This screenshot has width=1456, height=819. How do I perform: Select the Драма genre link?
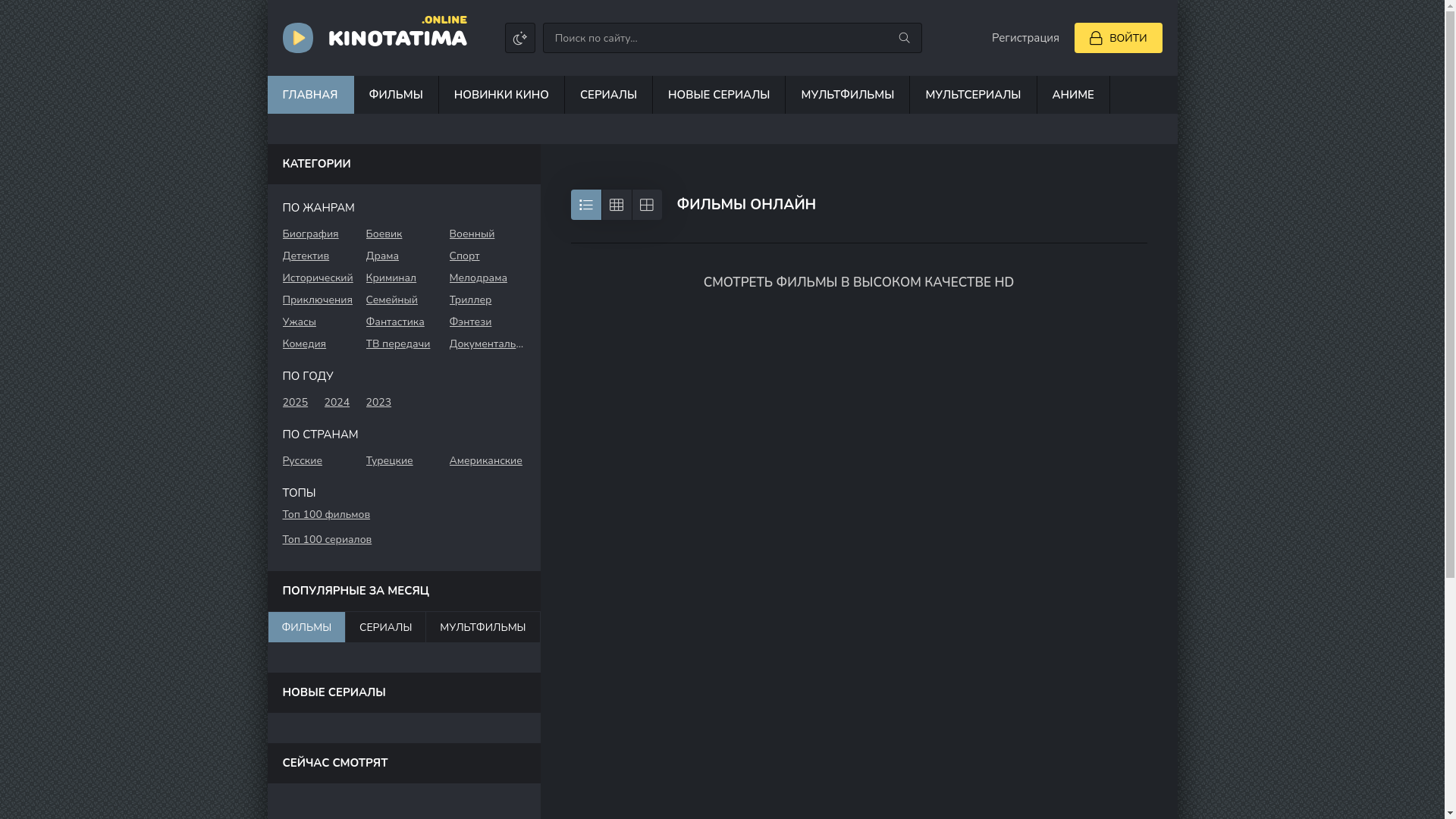[x=382, y=256]
